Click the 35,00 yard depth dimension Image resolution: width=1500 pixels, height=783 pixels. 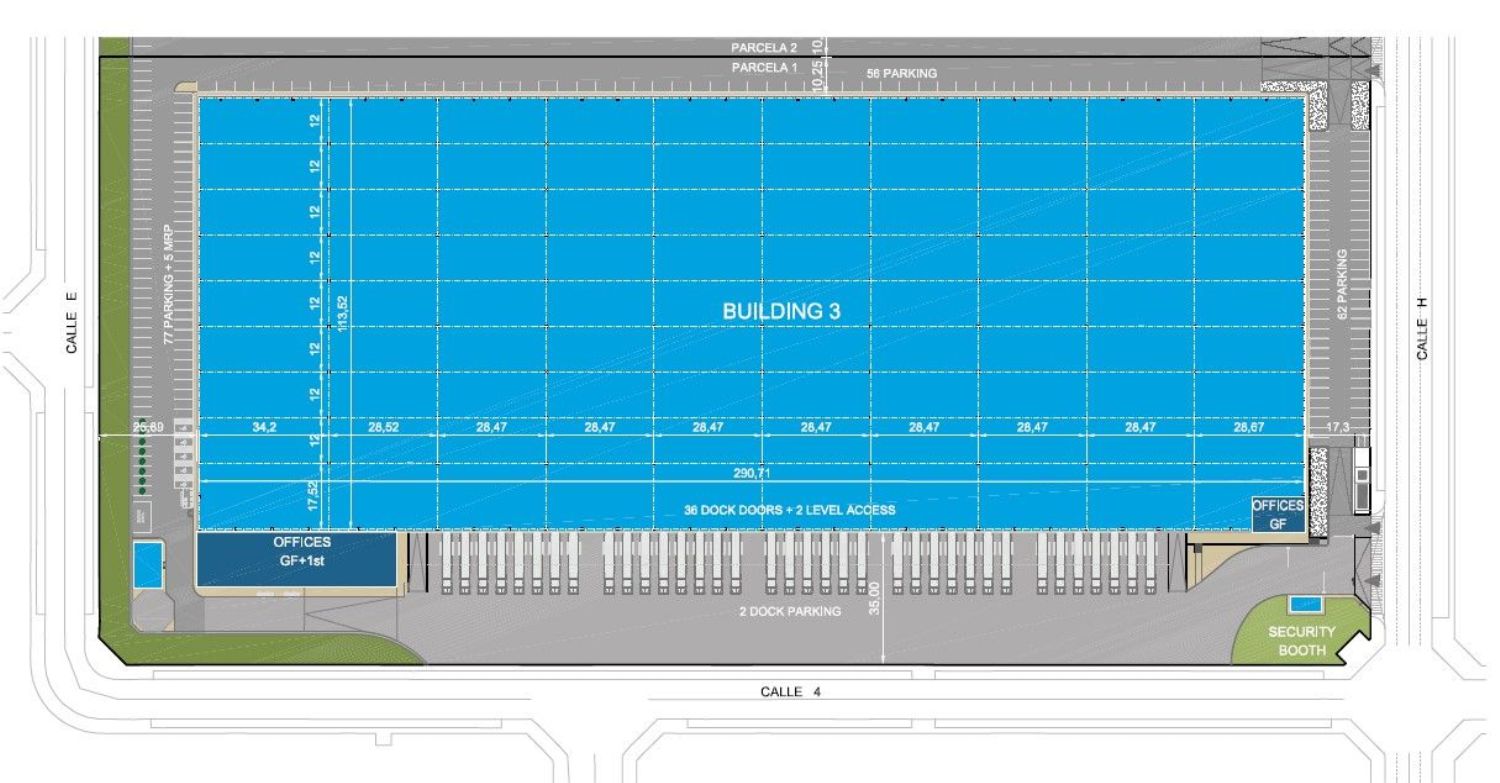pos(874,599)
